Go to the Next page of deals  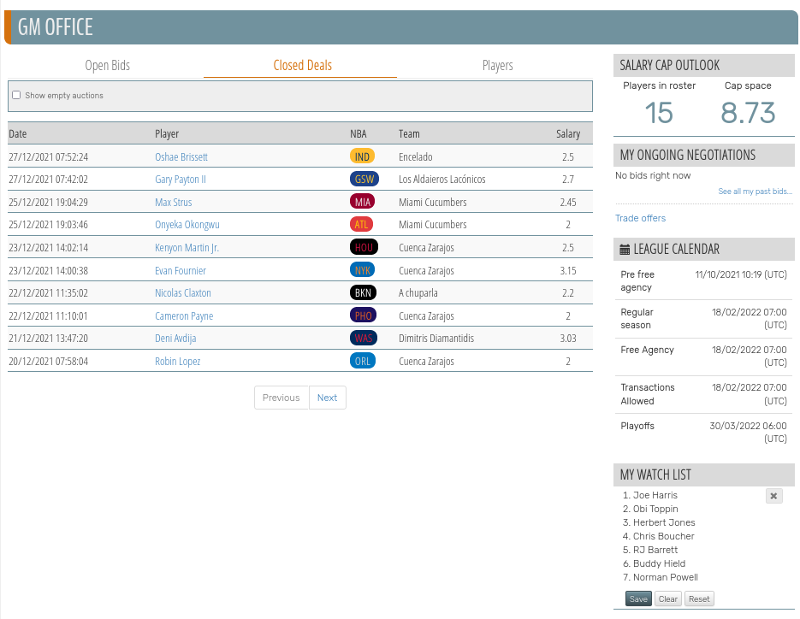[x=327, y=398]
